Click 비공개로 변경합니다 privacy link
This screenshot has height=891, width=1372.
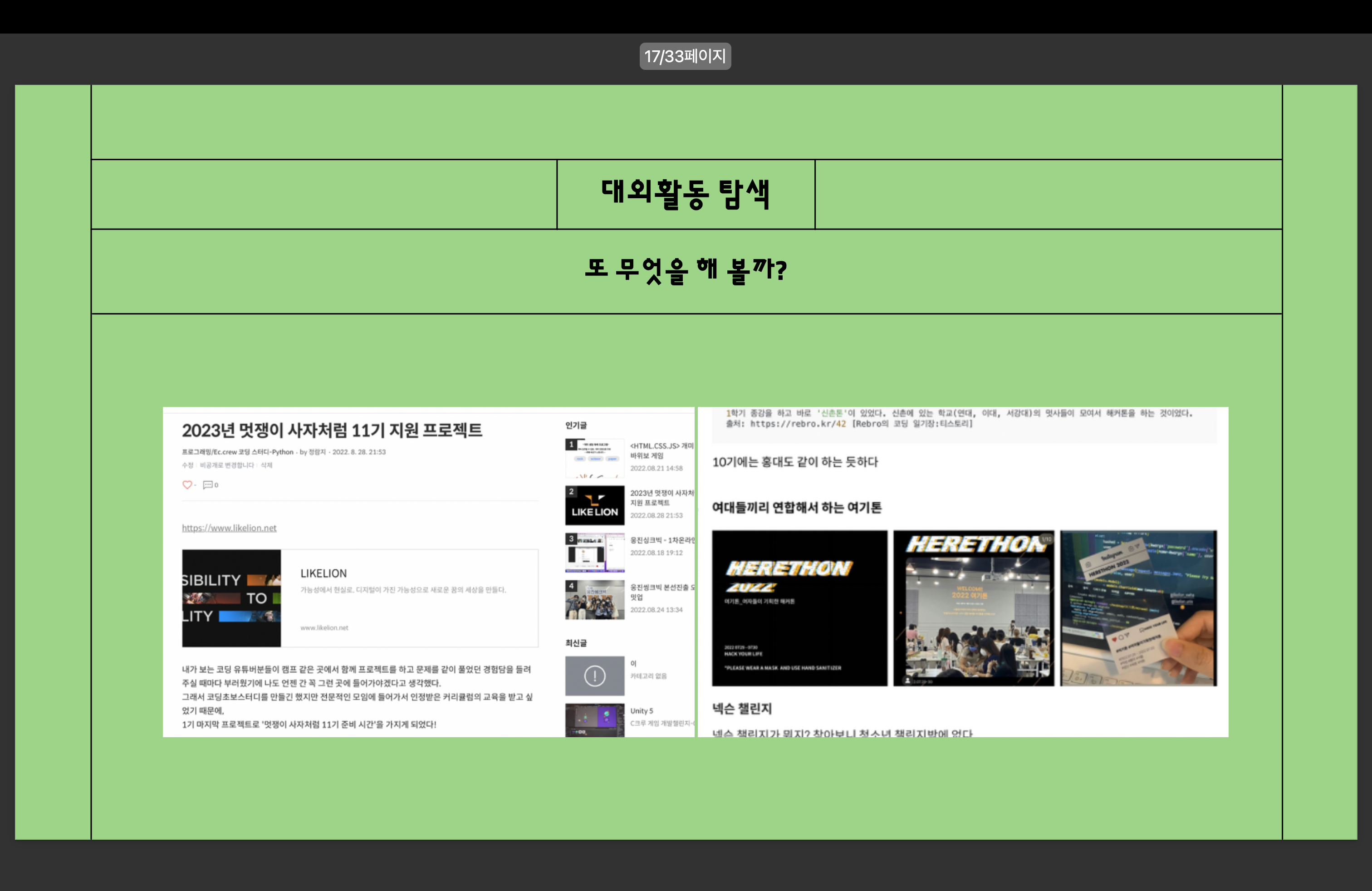tap(226, 465)
